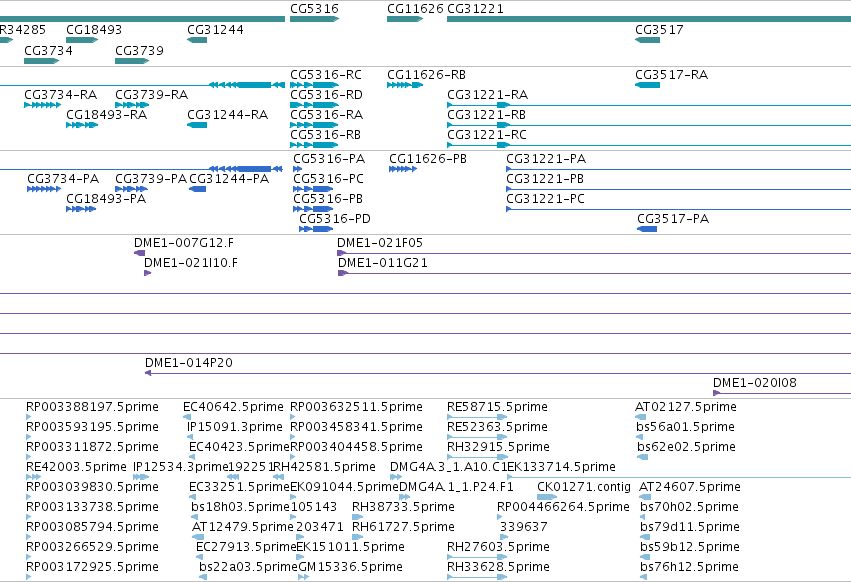Click transcript CG5316-RA
This screenshot has height=582, width=851.
pyautogui.click(x=314, y=125)
